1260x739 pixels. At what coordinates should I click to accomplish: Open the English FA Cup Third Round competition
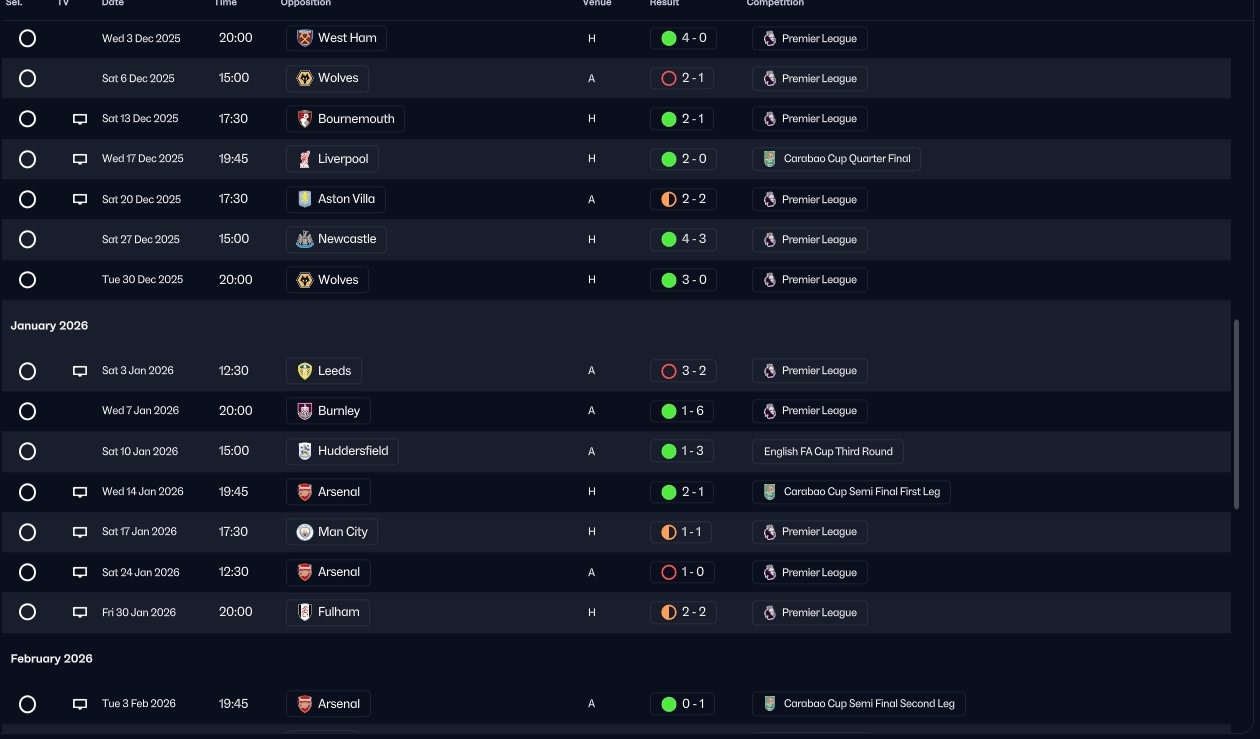828,451
